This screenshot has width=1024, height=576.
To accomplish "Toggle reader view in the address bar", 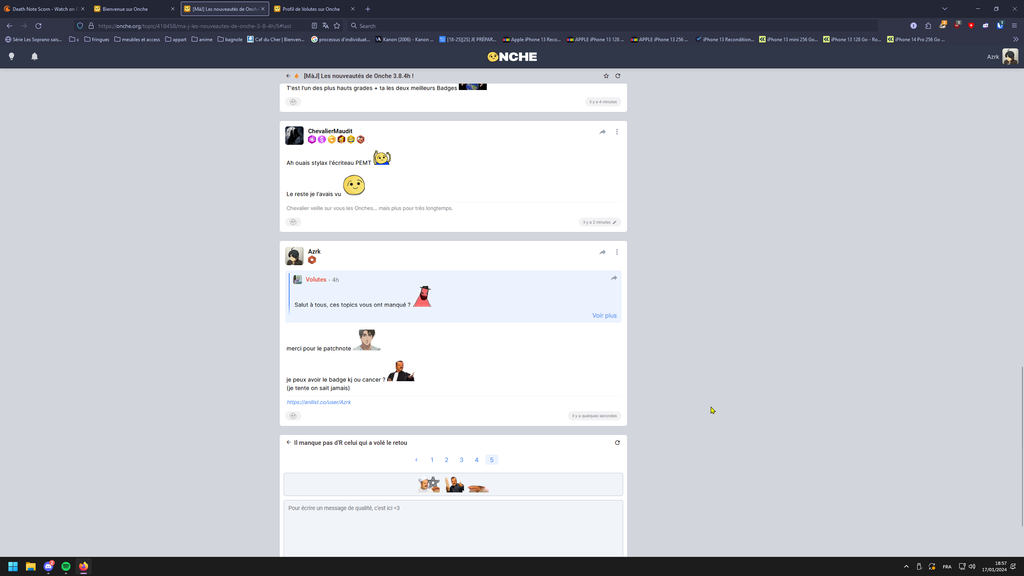I will (x=314, y=25).
